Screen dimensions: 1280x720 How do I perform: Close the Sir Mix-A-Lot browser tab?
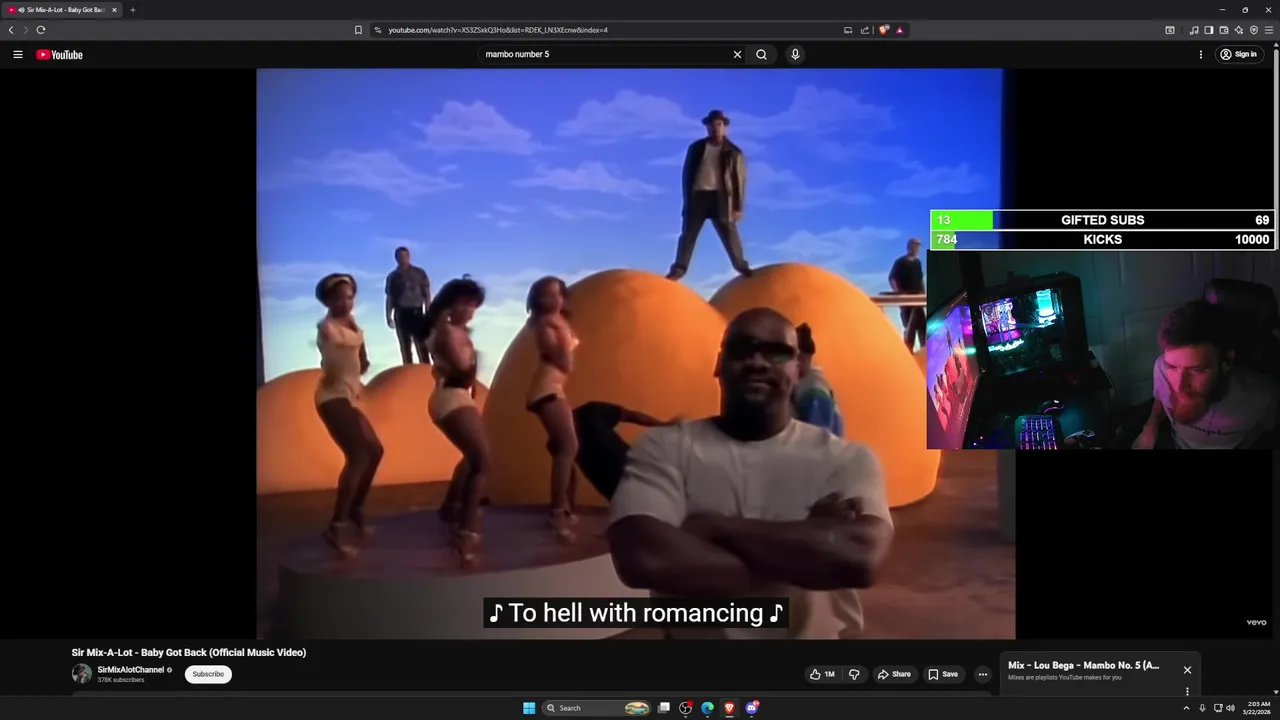coord(114,10)
